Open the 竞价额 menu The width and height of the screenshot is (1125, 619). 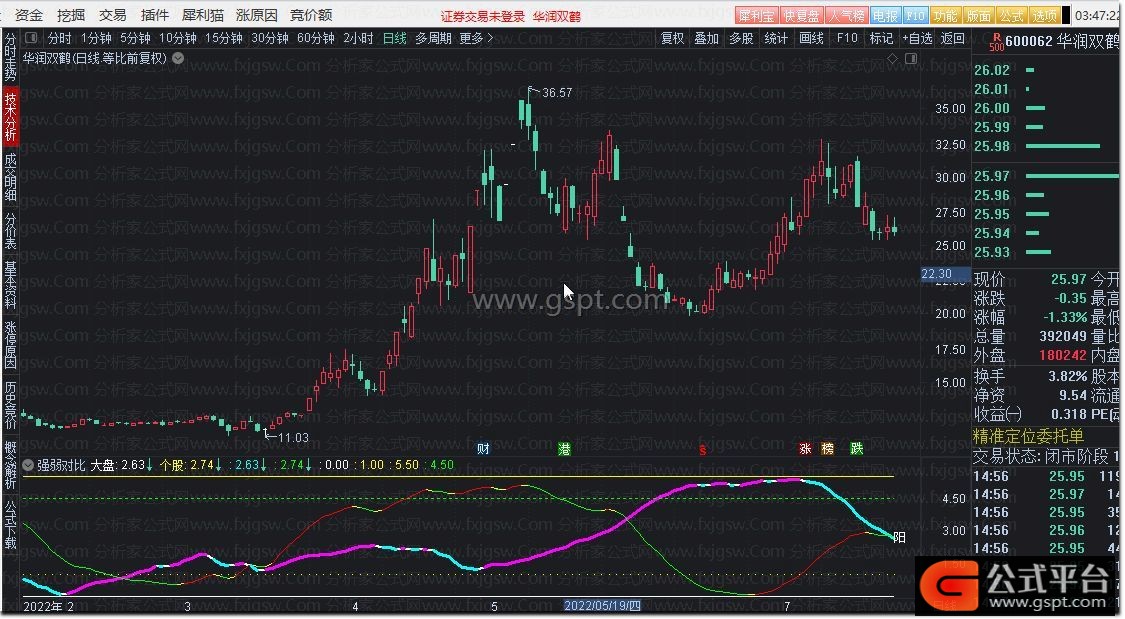[311, 15]
